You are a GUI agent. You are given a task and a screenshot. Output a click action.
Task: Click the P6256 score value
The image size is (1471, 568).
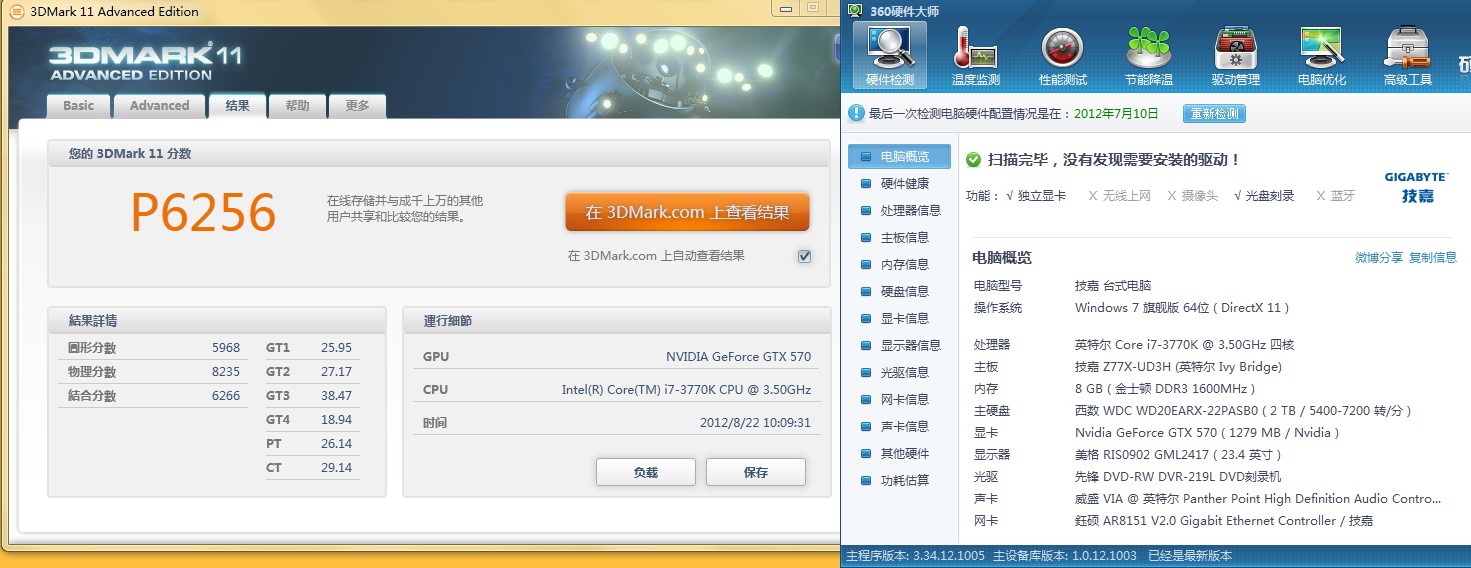(204, 213)
